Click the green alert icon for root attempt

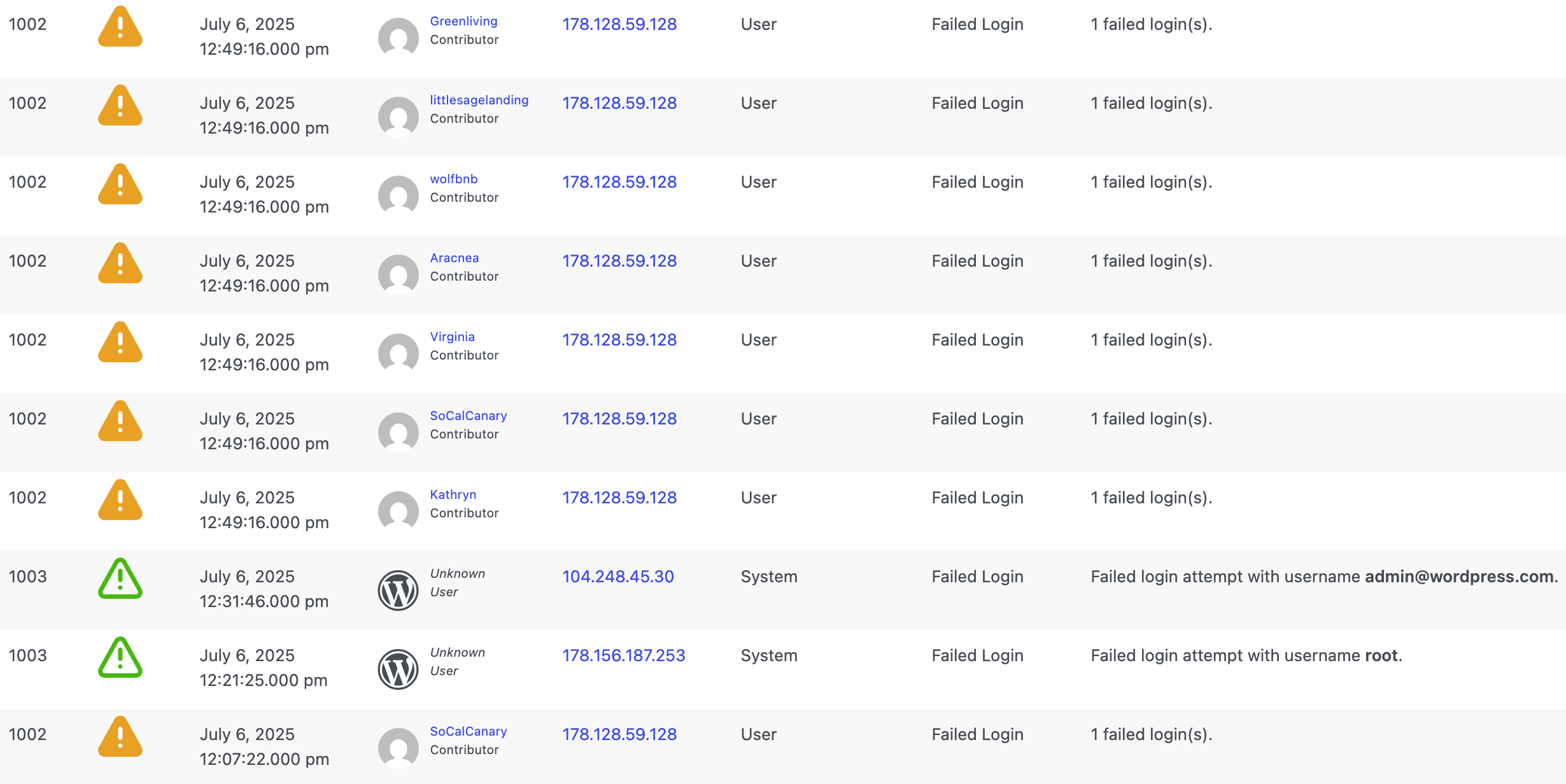pyautogui.click(x=120, y=658)
